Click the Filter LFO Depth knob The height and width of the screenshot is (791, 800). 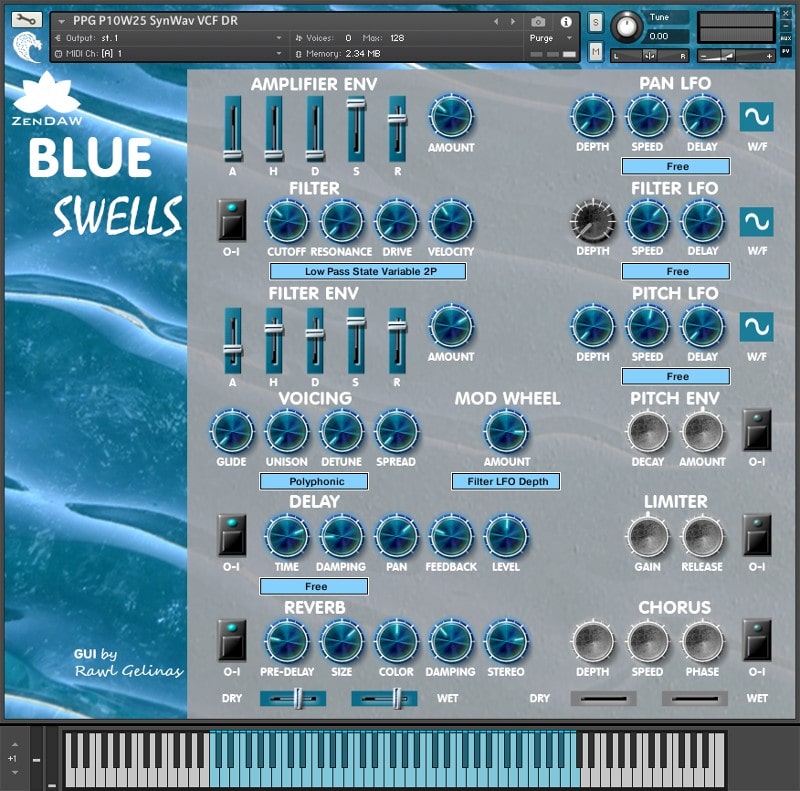coord(592,221)
